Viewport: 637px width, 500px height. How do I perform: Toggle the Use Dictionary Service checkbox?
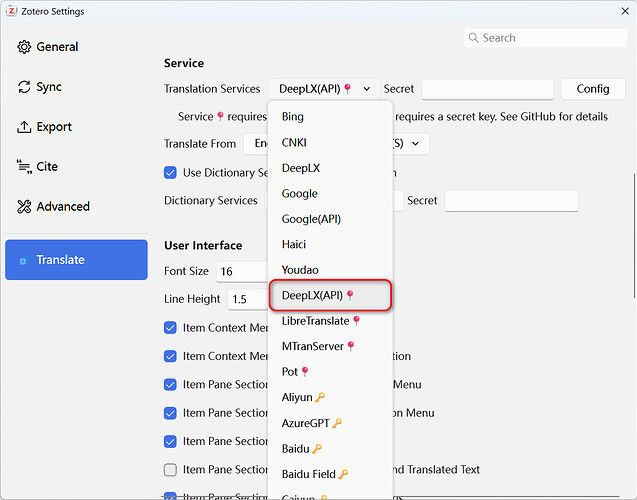click(171, 172)
